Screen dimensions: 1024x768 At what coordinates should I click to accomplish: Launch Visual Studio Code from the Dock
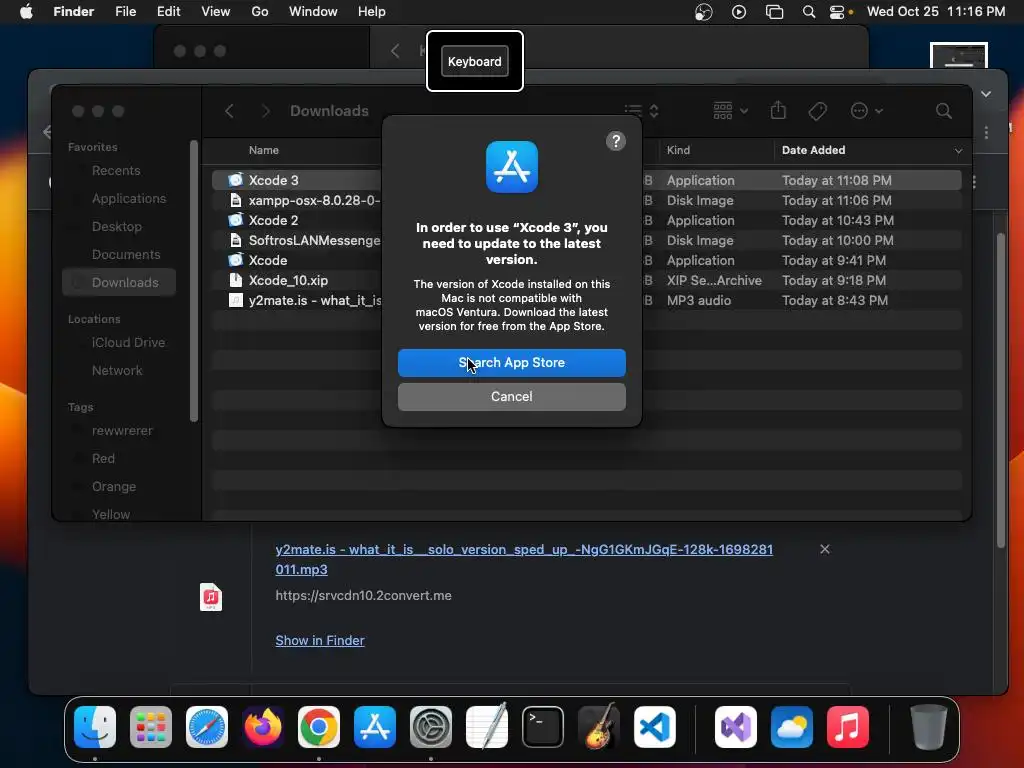655,727
